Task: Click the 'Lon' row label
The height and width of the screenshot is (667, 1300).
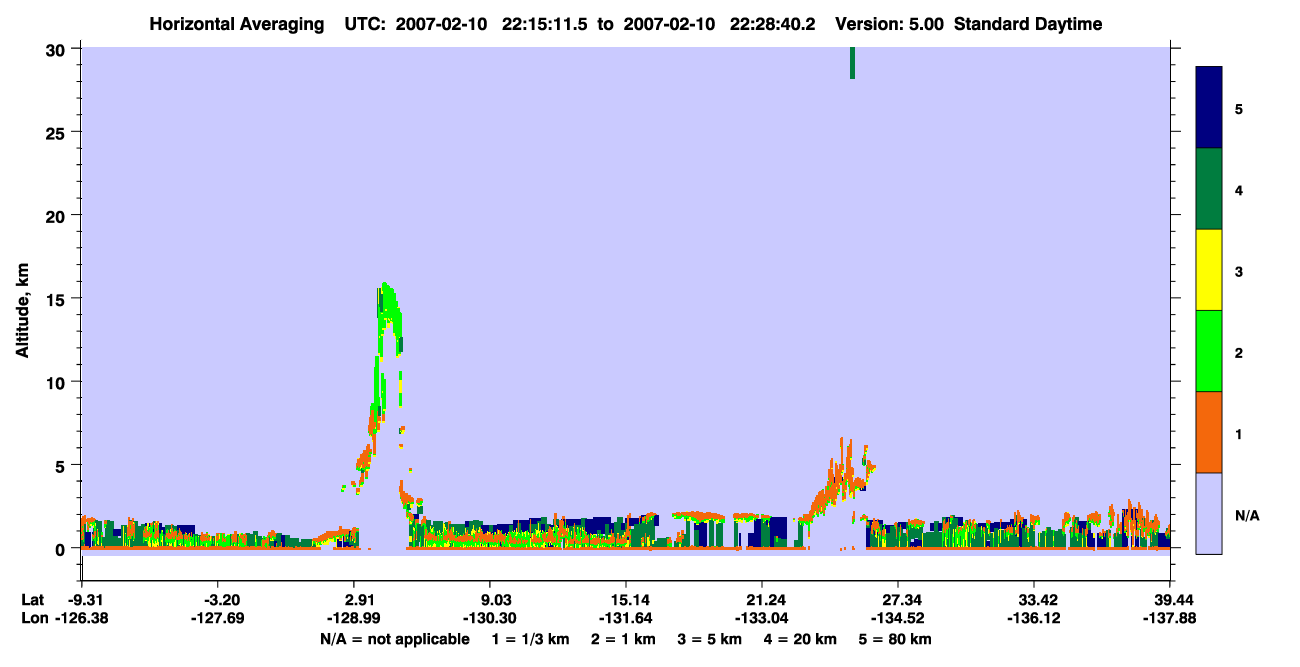Action: point(33,619)
